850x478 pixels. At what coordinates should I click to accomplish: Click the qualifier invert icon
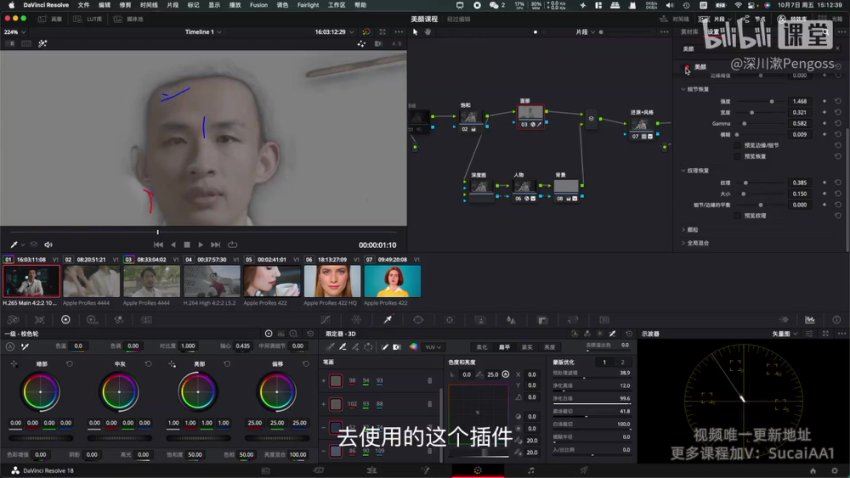[397, 347]
